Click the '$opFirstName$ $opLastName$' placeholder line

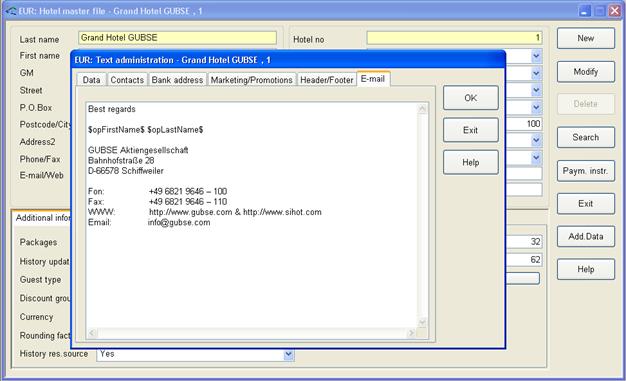[145, 130]
